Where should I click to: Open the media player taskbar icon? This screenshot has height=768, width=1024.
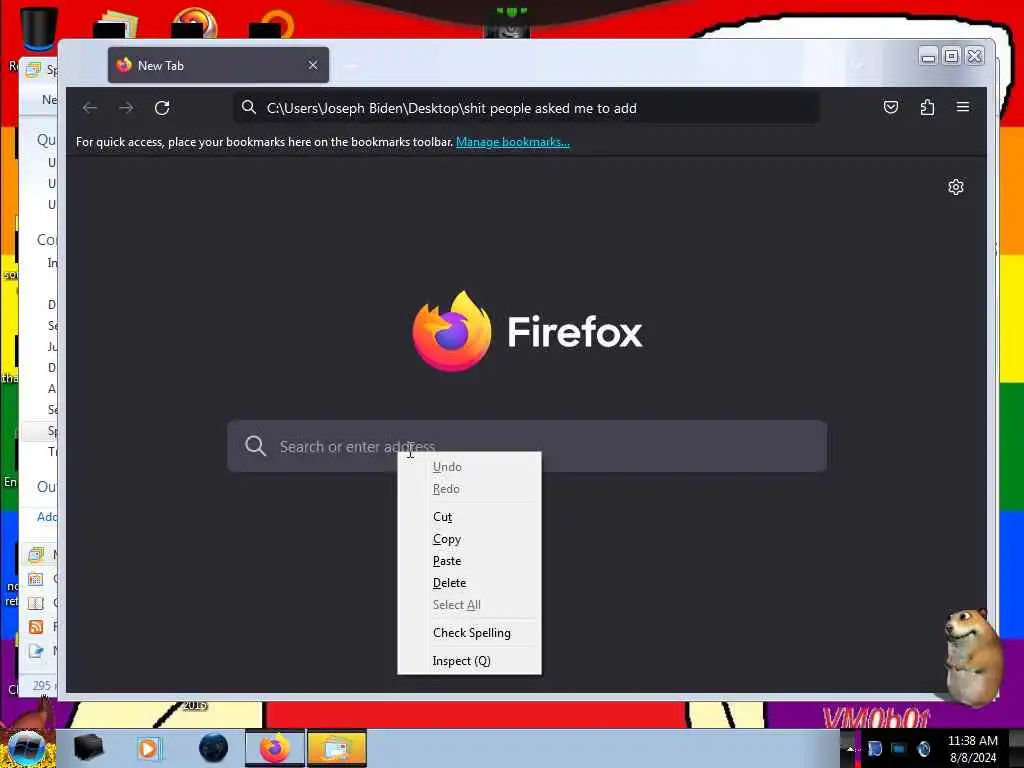click(149, 748)
